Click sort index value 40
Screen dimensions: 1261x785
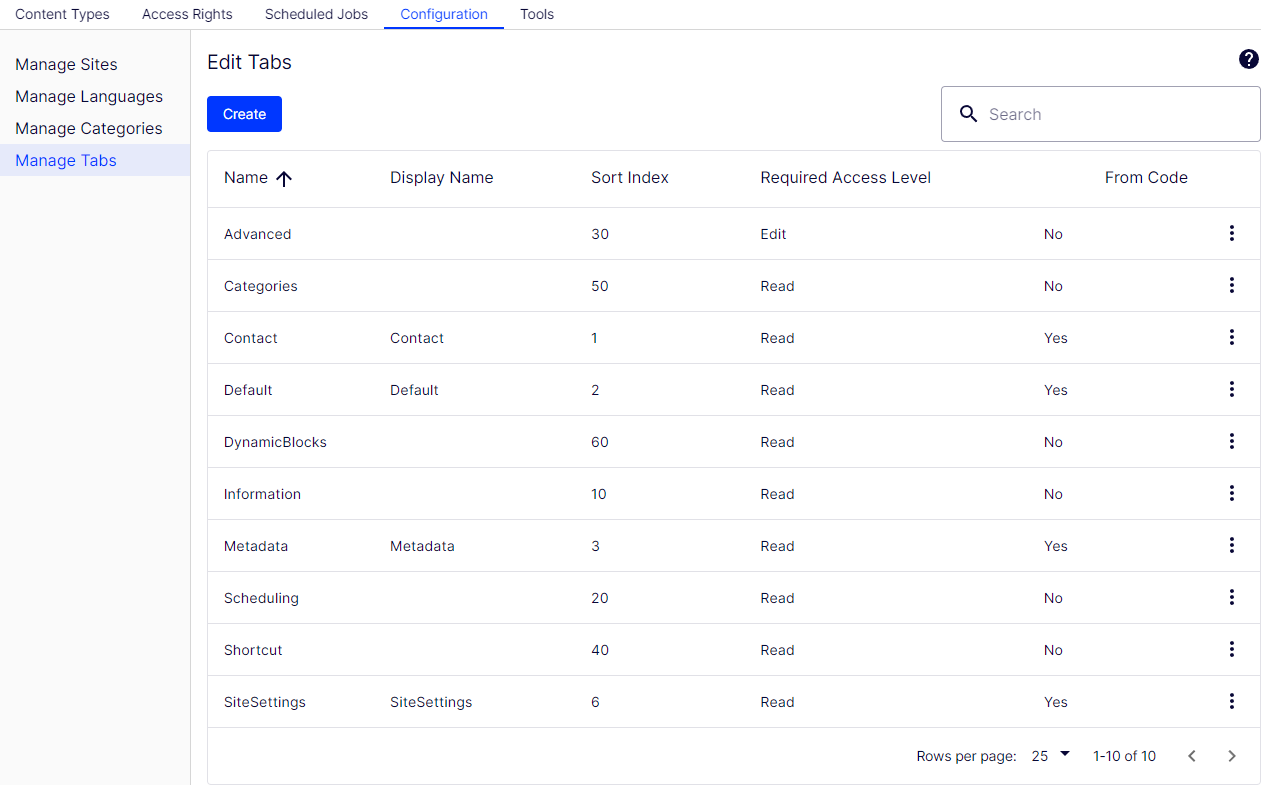coord(600,650)
